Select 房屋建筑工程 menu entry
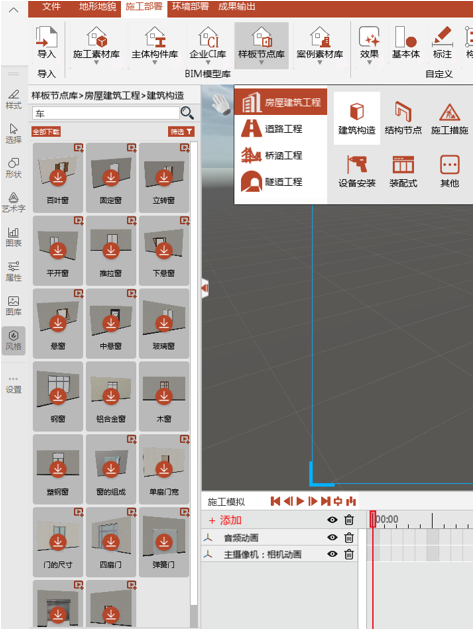Image resolution: width=474 pixels, height=631 pixels. point(281,102)
